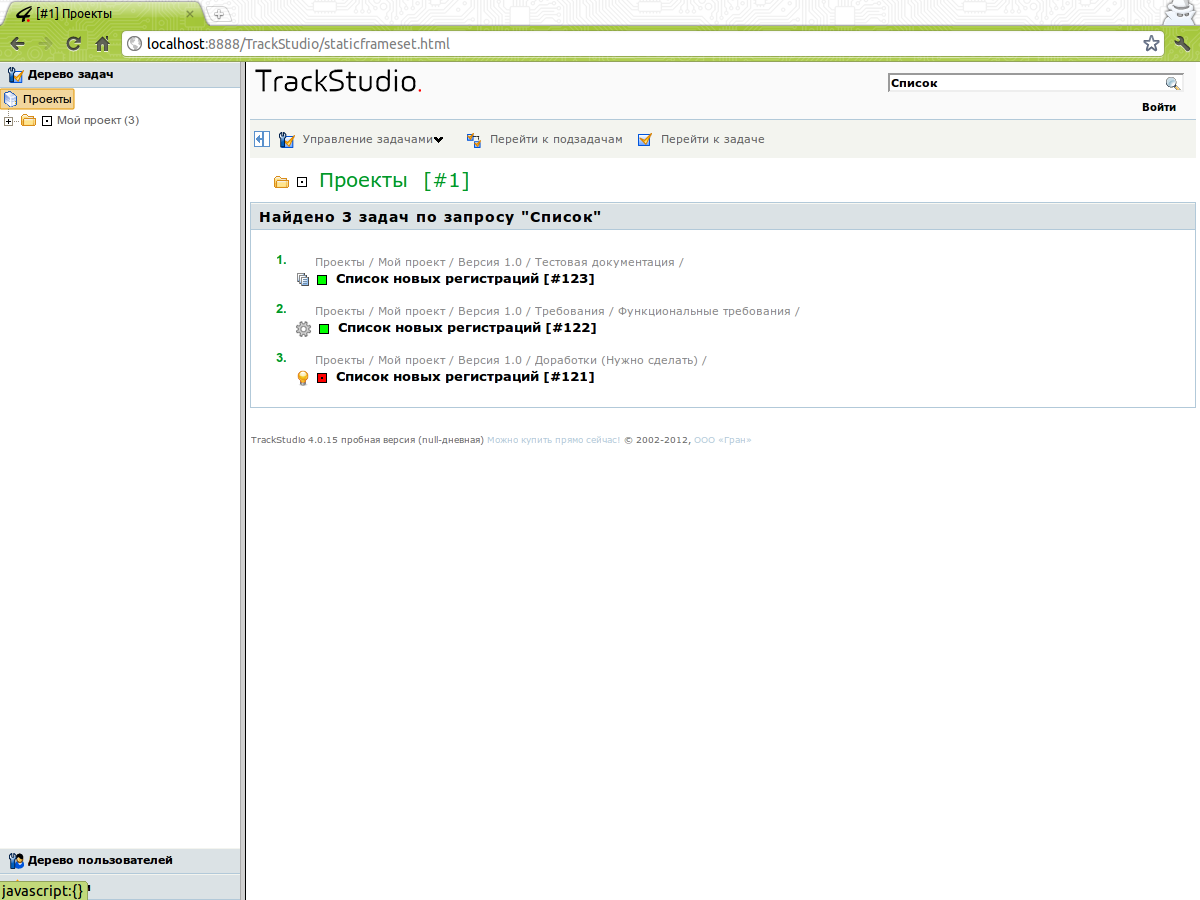Go back using the browser back arrow
This screenshot has width=1200, height=900.
[x=17, y=43]
